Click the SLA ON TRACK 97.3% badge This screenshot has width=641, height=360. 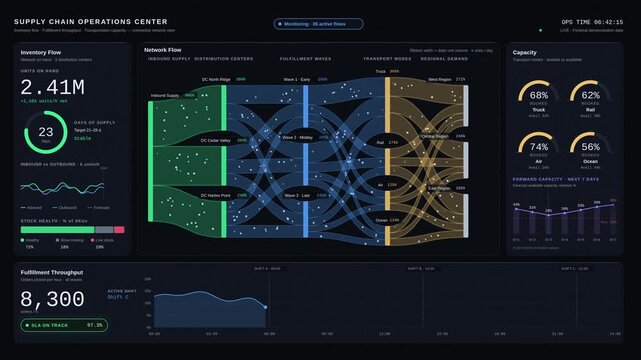[64, 325]
